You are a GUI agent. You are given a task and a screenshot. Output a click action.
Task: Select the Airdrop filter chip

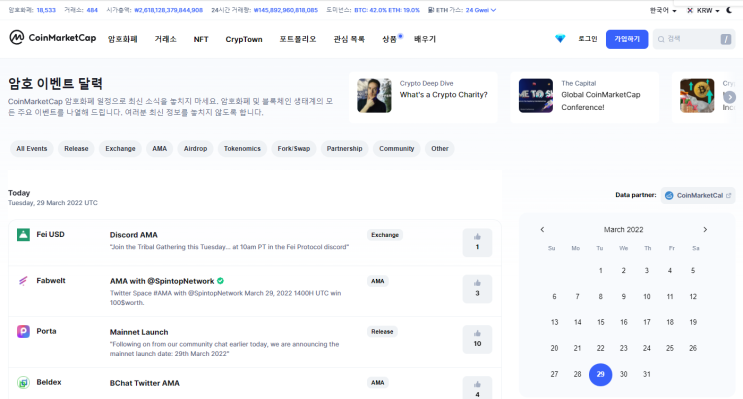tap(195, 149)
